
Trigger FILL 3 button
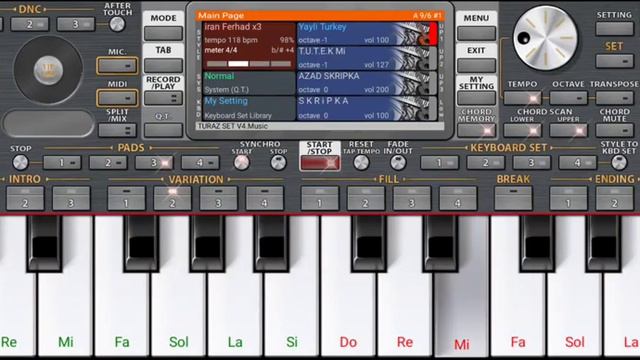coord(412,198)
